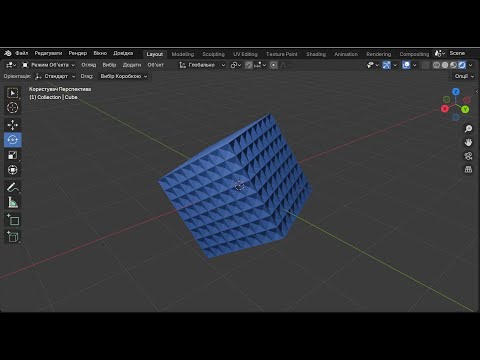Select wireframe viewport shading

(436, 65)
